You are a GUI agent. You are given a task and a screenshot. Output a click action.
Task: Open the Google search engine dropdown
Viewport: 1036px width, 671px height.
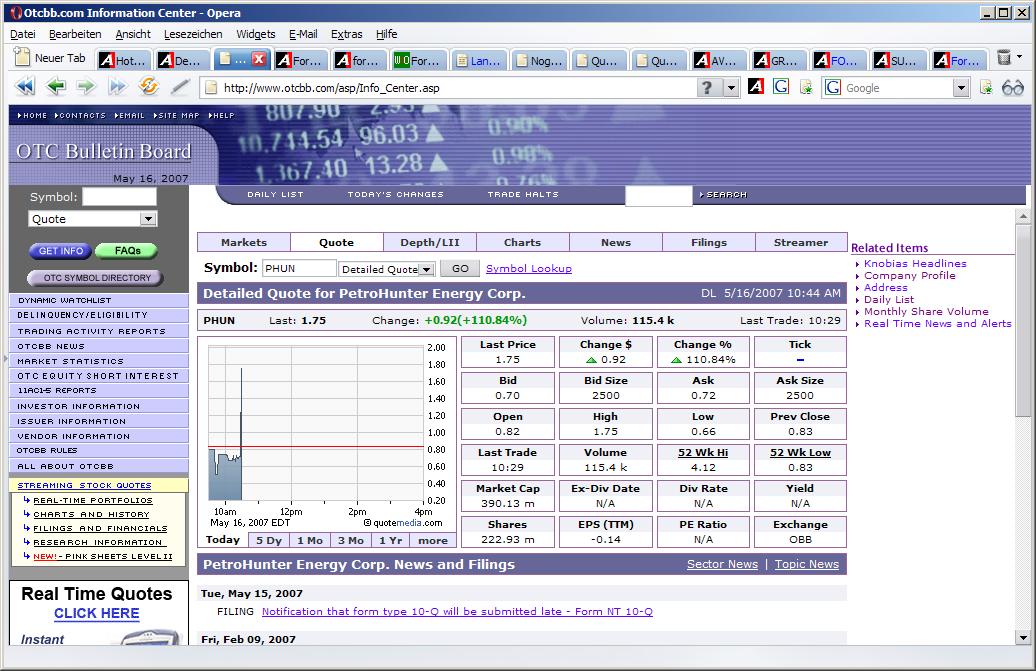coord(959,87)
